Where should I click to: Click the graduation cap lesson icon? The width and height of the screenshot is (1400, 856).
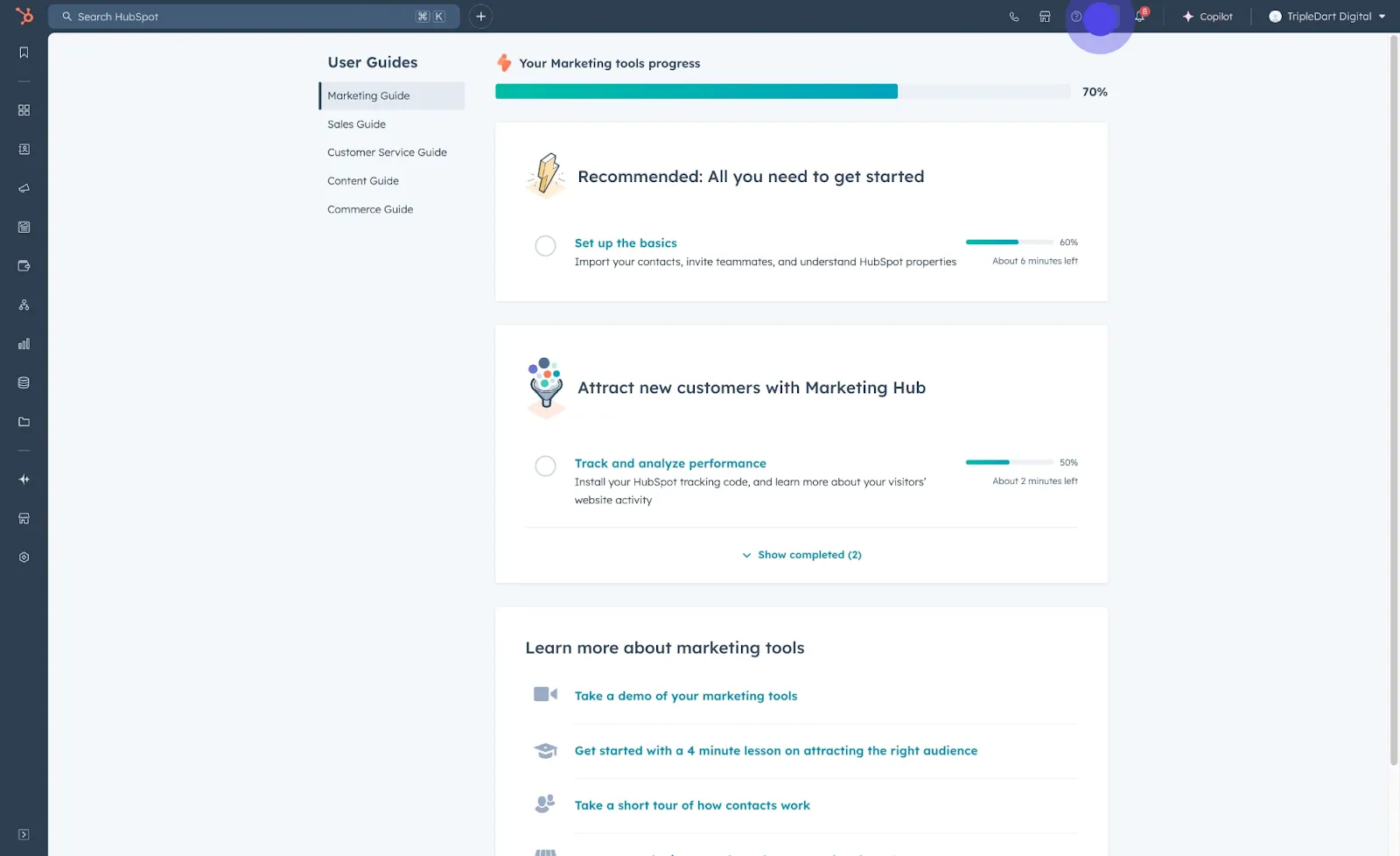coord(545,751)
